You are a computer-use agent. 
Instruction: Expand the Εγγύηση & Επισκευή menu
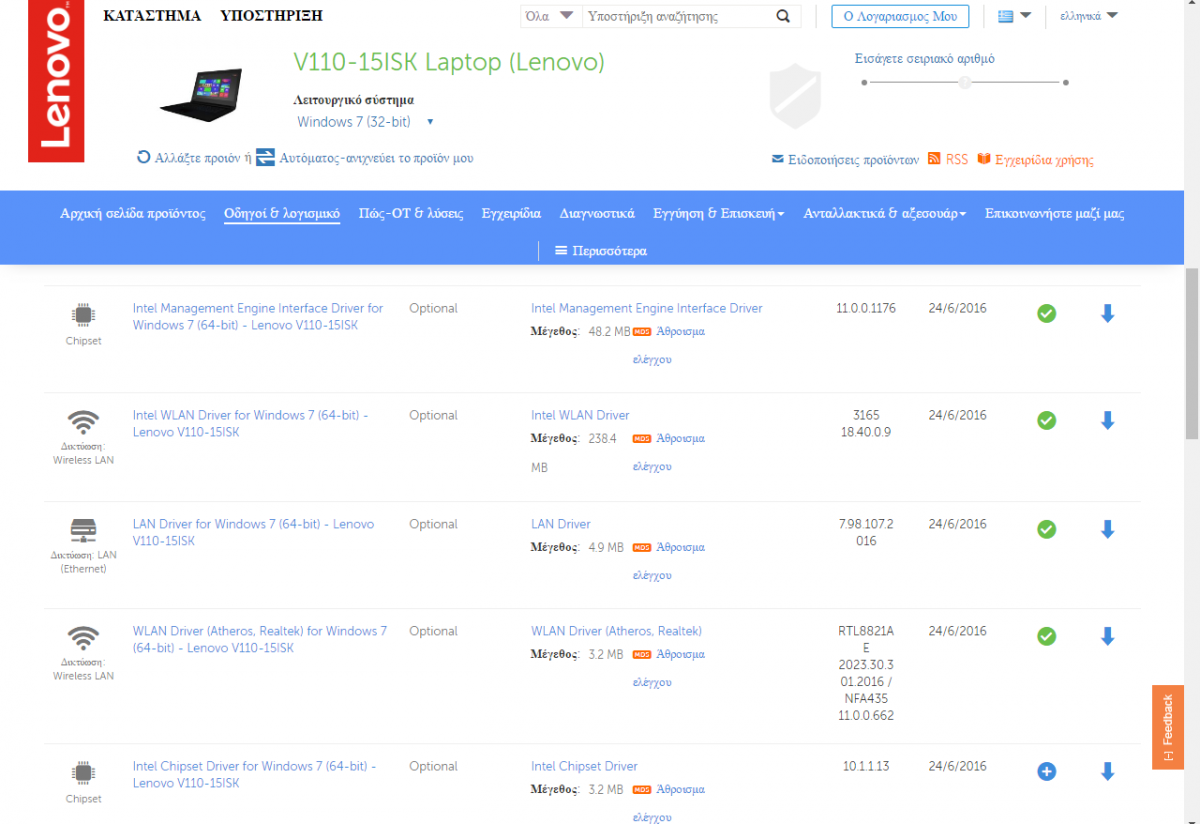click(x=718, y=214)
